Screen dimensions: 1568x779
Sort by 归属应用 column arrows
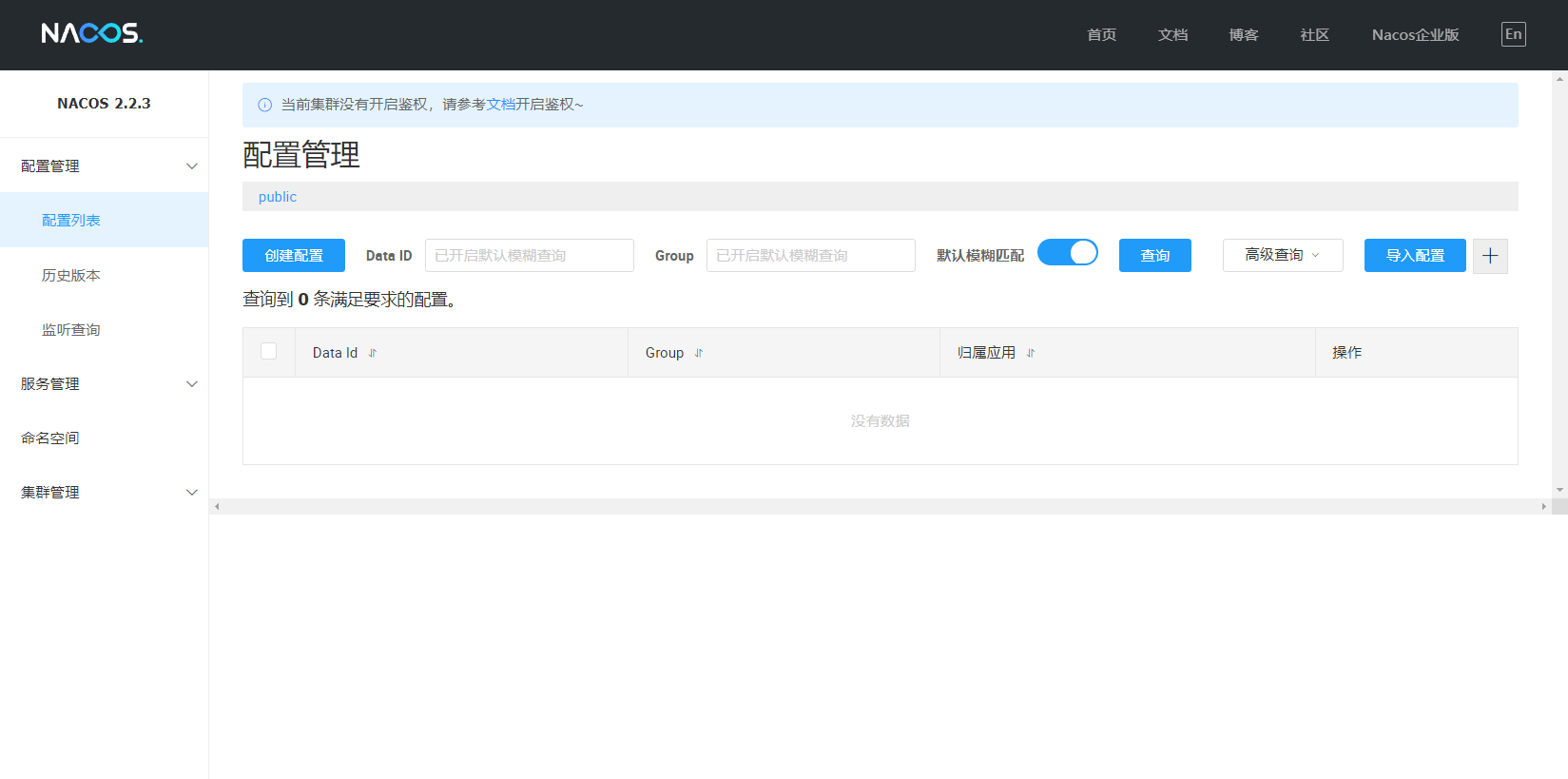tap(1031, 353)
